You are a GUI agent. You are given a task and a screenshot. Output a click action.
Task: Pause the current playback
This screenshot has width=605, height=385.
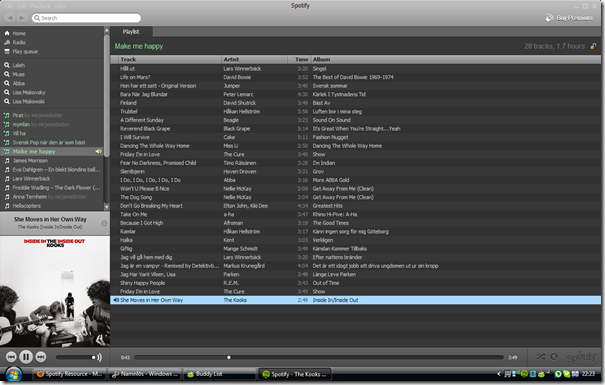click(26, 357)
